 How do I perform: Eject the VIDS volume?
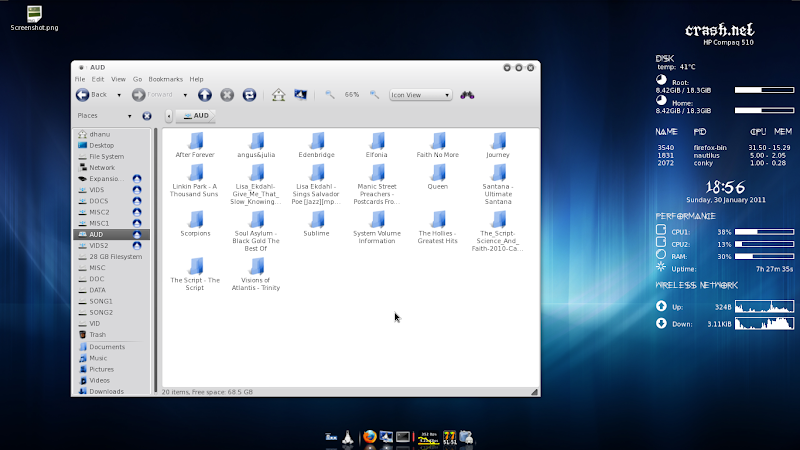click(x=137, y=190)
